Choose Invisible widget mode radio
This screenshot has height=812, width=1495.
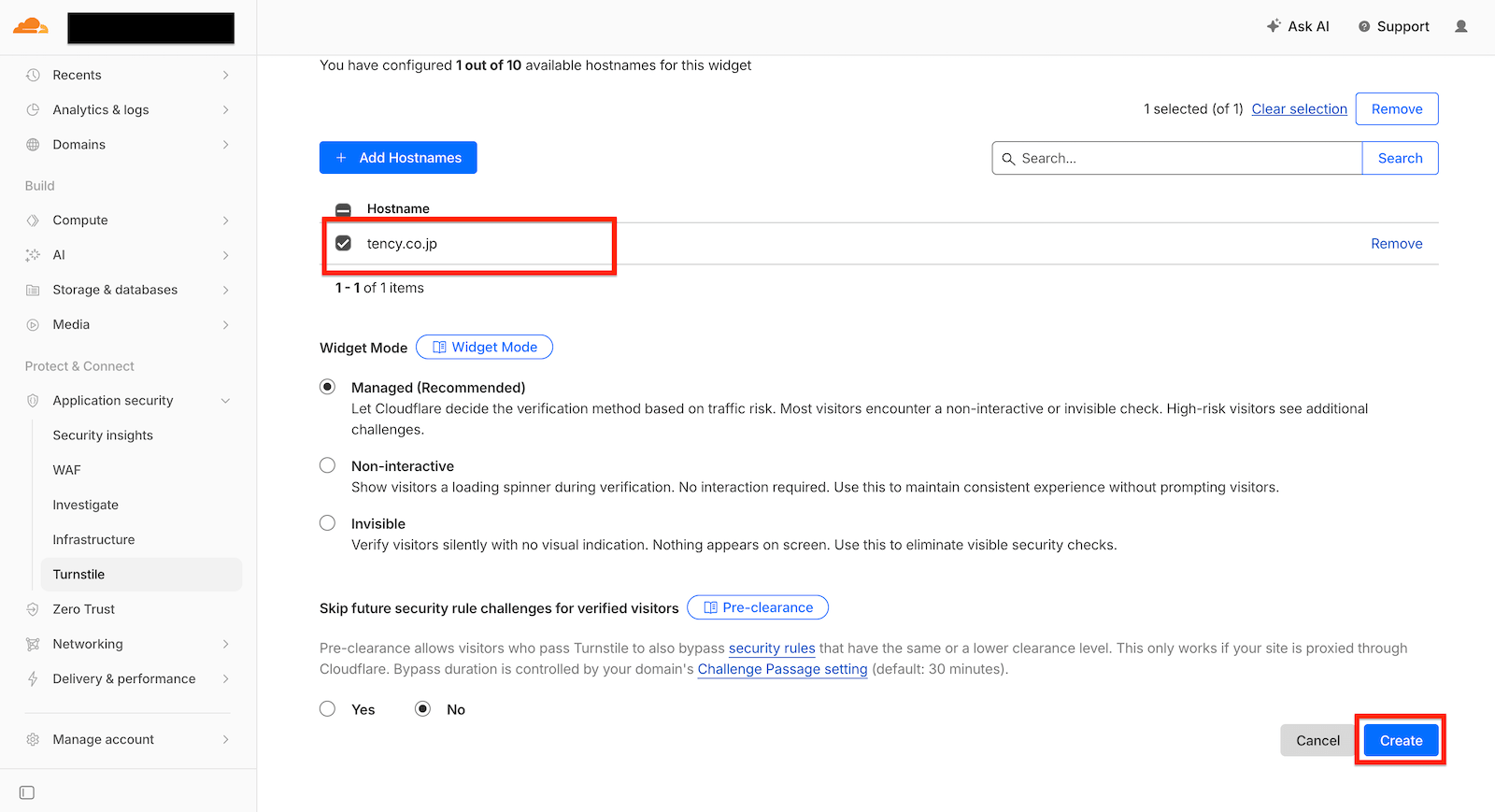327,523
